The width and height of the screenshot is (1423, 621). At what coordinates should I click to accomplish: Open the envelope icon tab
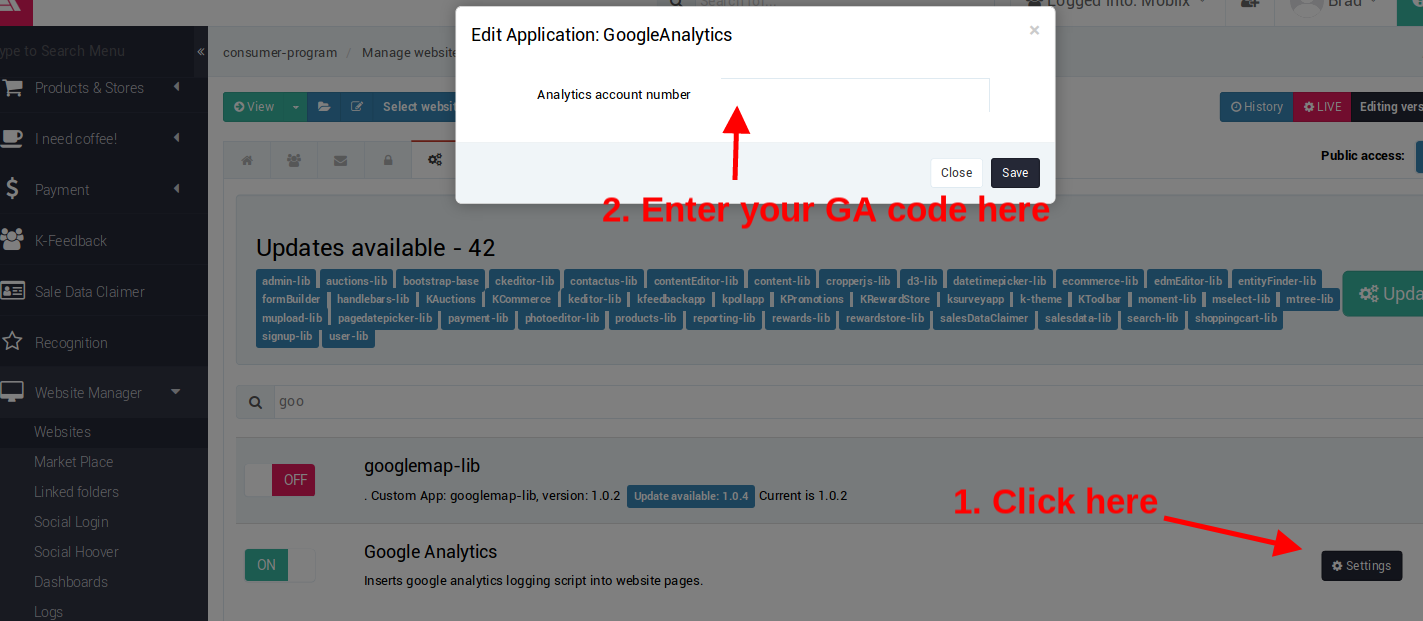[x=341, y=160]
